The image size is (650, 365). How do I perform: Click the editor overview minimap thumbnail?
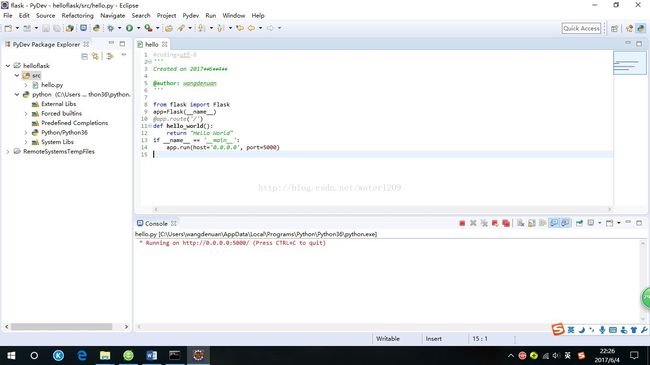[x=629, y=63]
